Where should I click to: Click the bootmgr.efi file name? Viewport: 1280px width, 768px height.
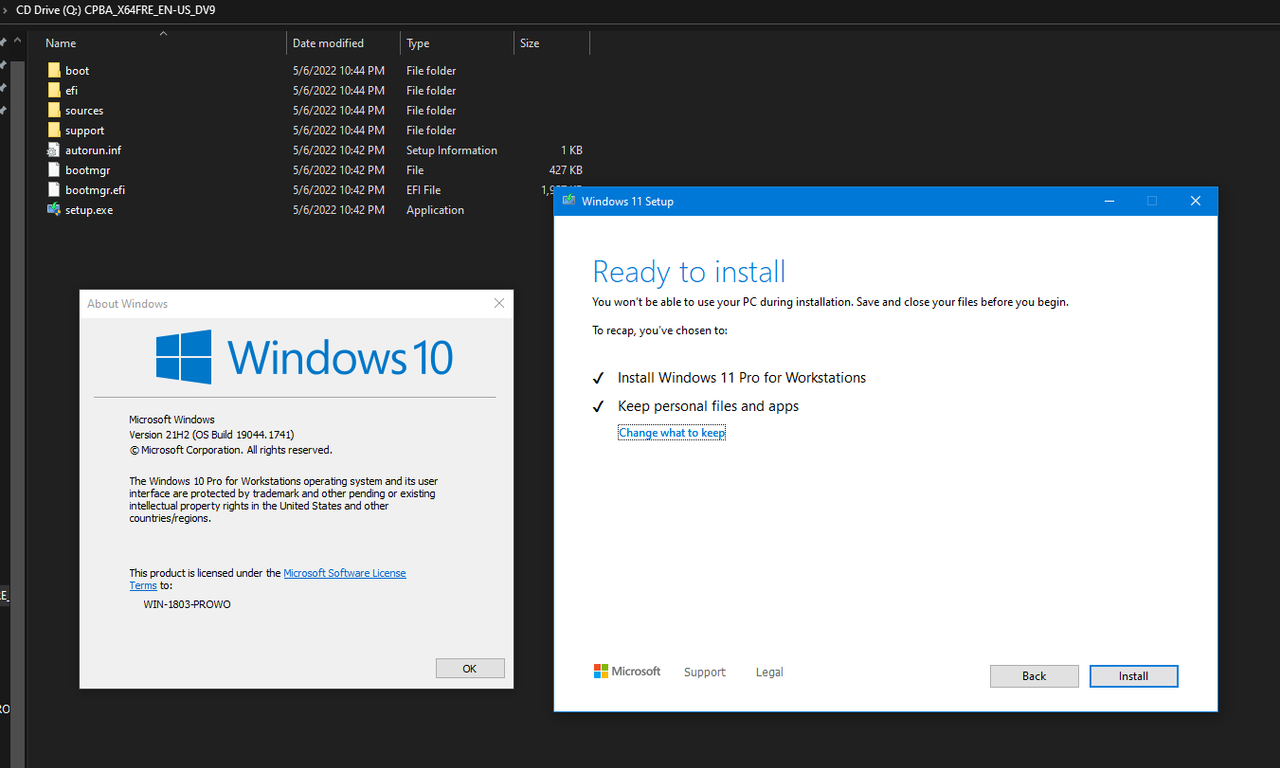(95, 190)
